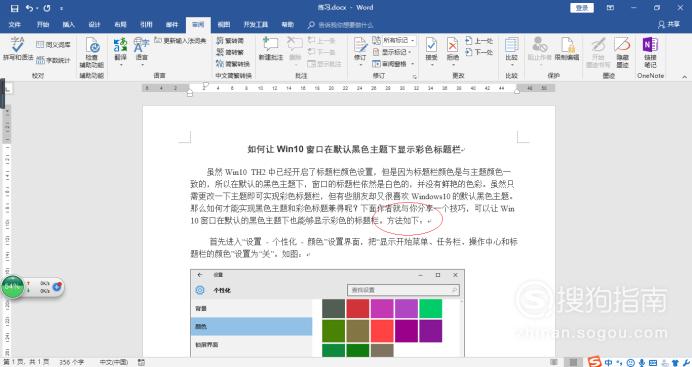The width and height of the screenshot is (692, 367).
Task: Click Linked Notes (链接笔记) OneNote icon
Action: point(651,52)
